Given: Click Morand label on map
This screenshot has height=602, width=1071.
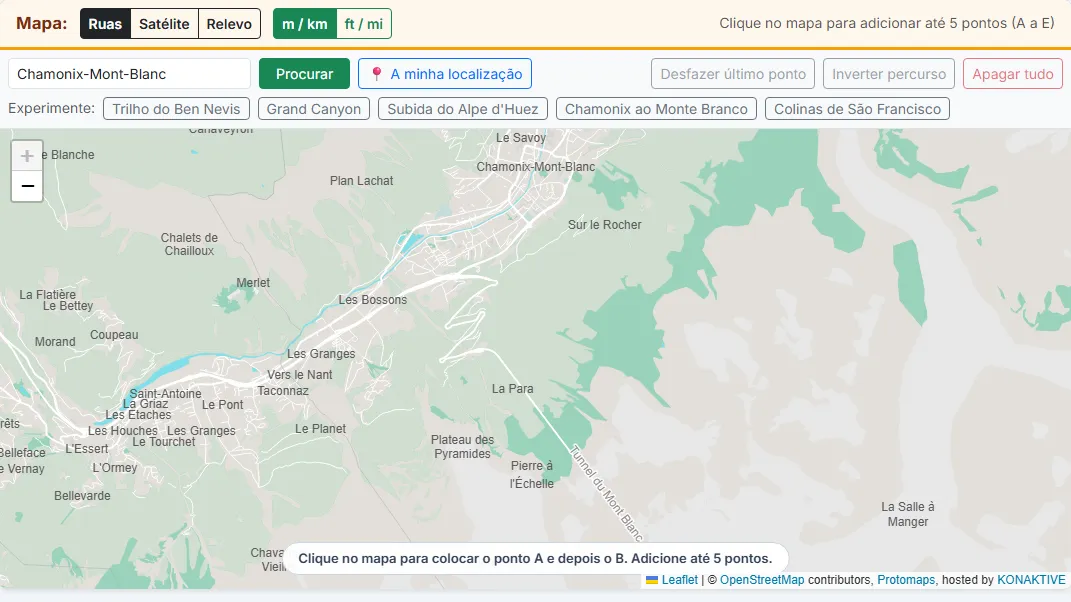Looking at the screenshot, I should pos(55,342).
